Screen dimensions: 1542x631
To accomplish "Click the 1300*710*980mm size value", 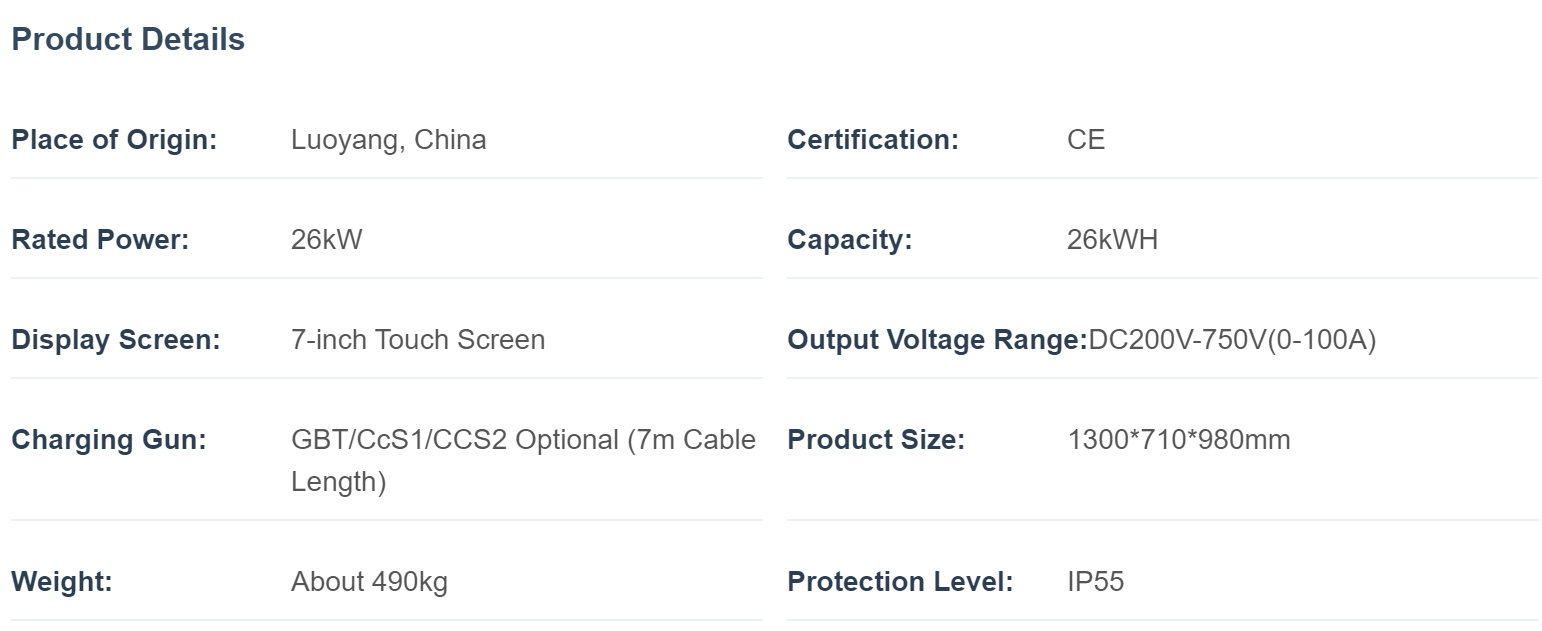I will coord(1179,440).
